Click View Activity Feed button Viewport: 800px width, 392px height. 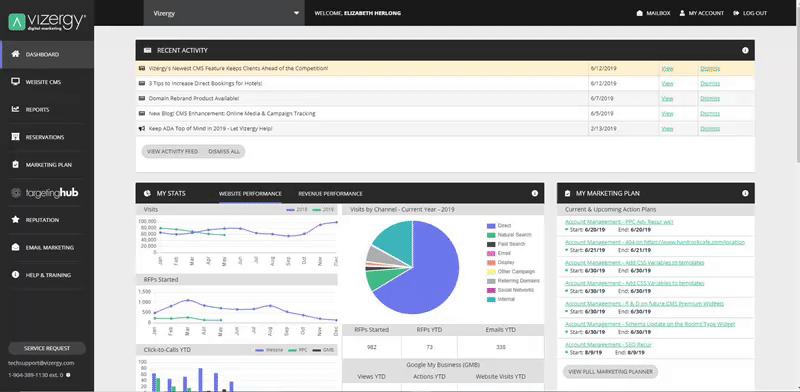tap(172, 152)
